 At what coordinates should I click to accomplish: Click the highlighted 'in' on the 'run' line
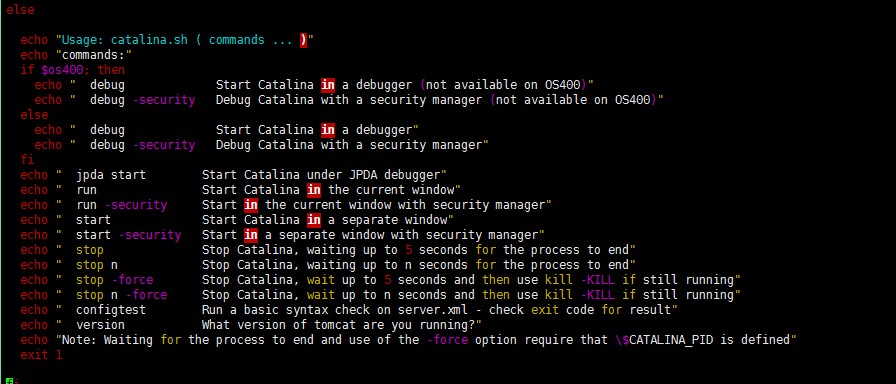coord(314,190)
